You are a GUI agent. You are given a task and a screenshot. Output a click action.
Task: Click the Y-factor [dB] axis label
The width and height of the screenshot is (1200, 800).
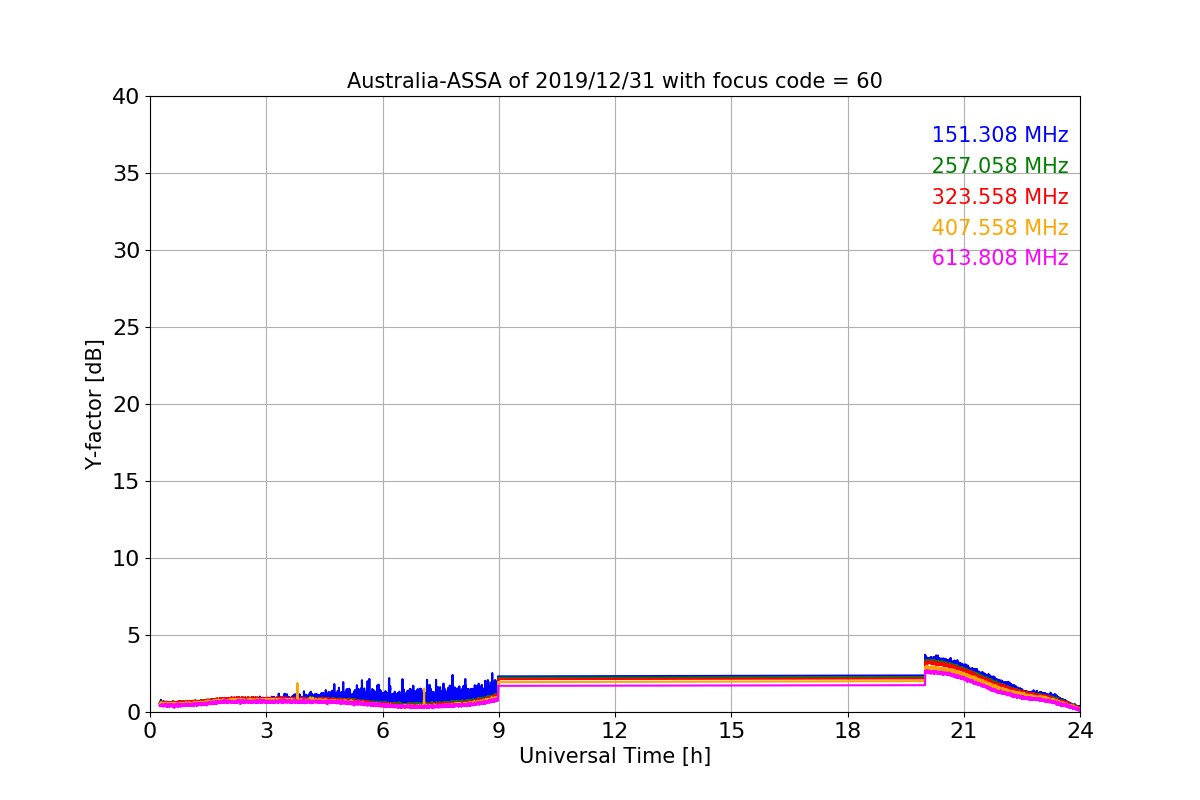(94, 404)
